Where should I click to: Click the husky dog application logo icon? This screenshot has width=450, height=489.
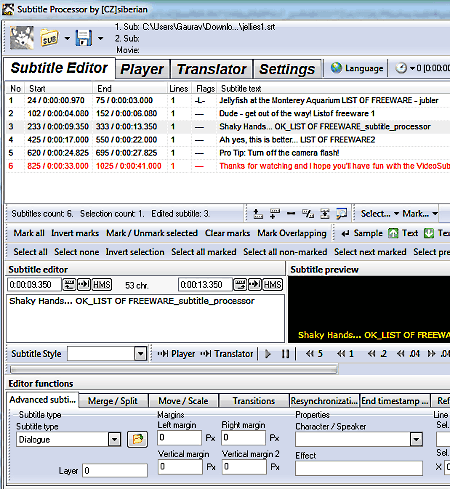[x=22, y=38]
